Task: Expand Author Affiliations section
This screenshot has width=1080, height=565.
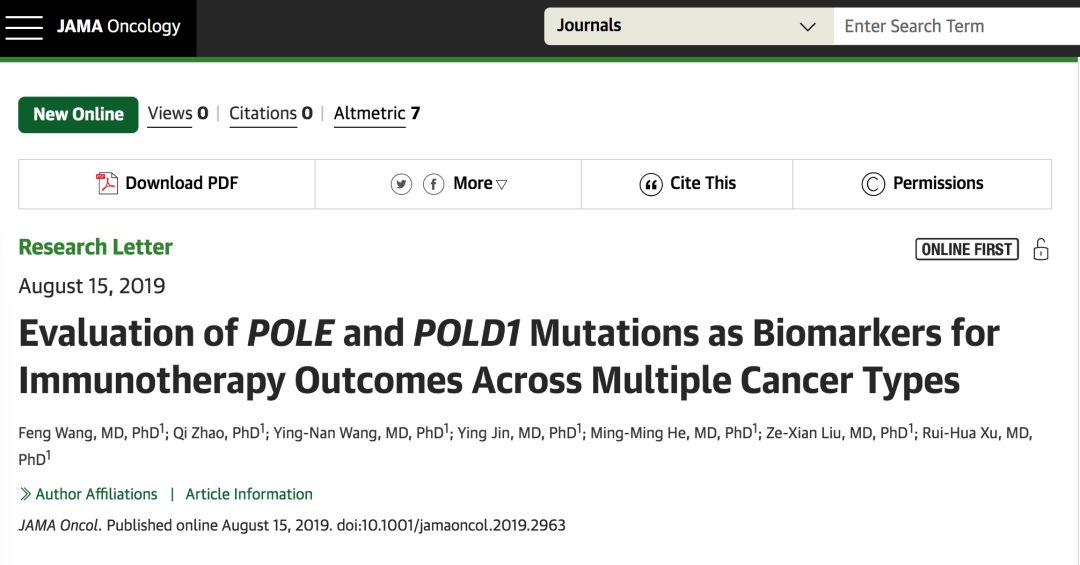Action: click(x=96, y=494)
